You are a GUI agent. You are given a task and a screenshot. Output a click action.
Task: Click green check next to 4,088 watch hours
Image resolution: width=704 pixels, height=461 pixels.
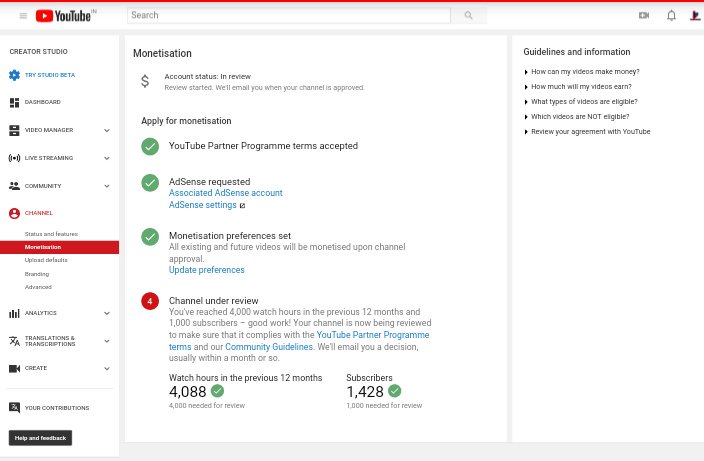[x=217, y=391]
